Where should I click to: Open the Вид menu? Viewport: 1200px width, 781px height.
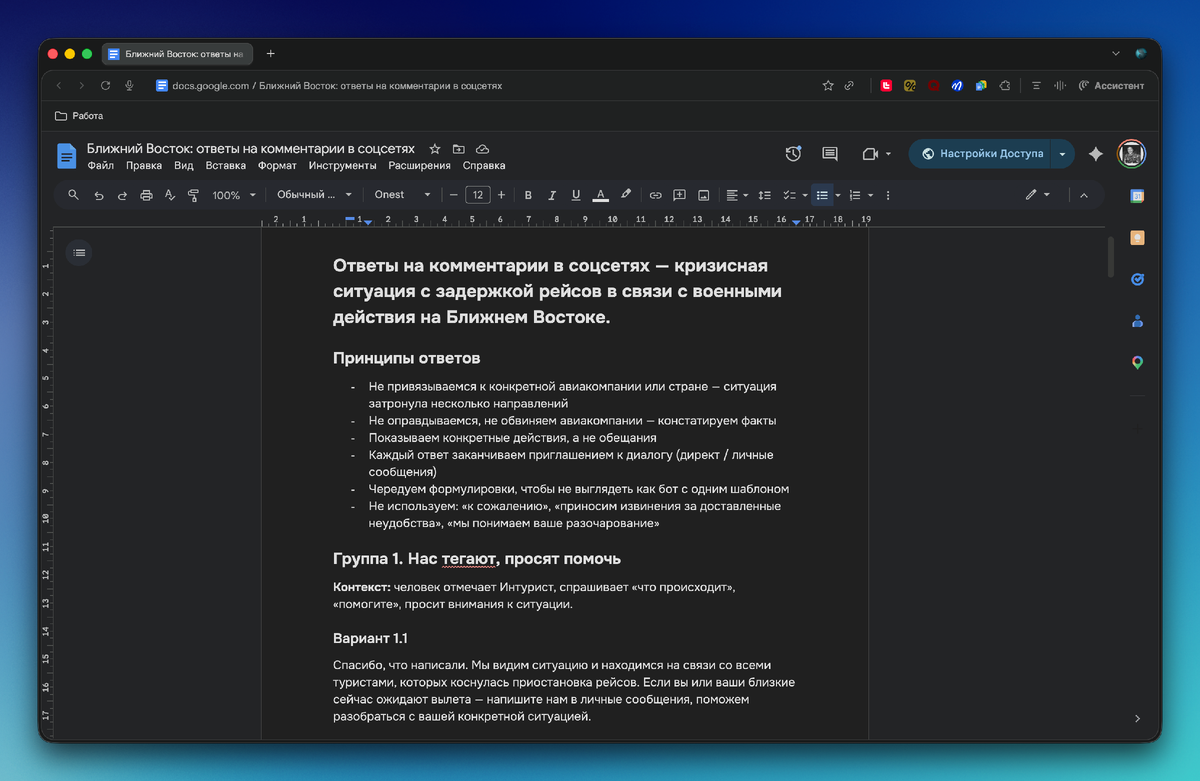click(x=183, y=166)
